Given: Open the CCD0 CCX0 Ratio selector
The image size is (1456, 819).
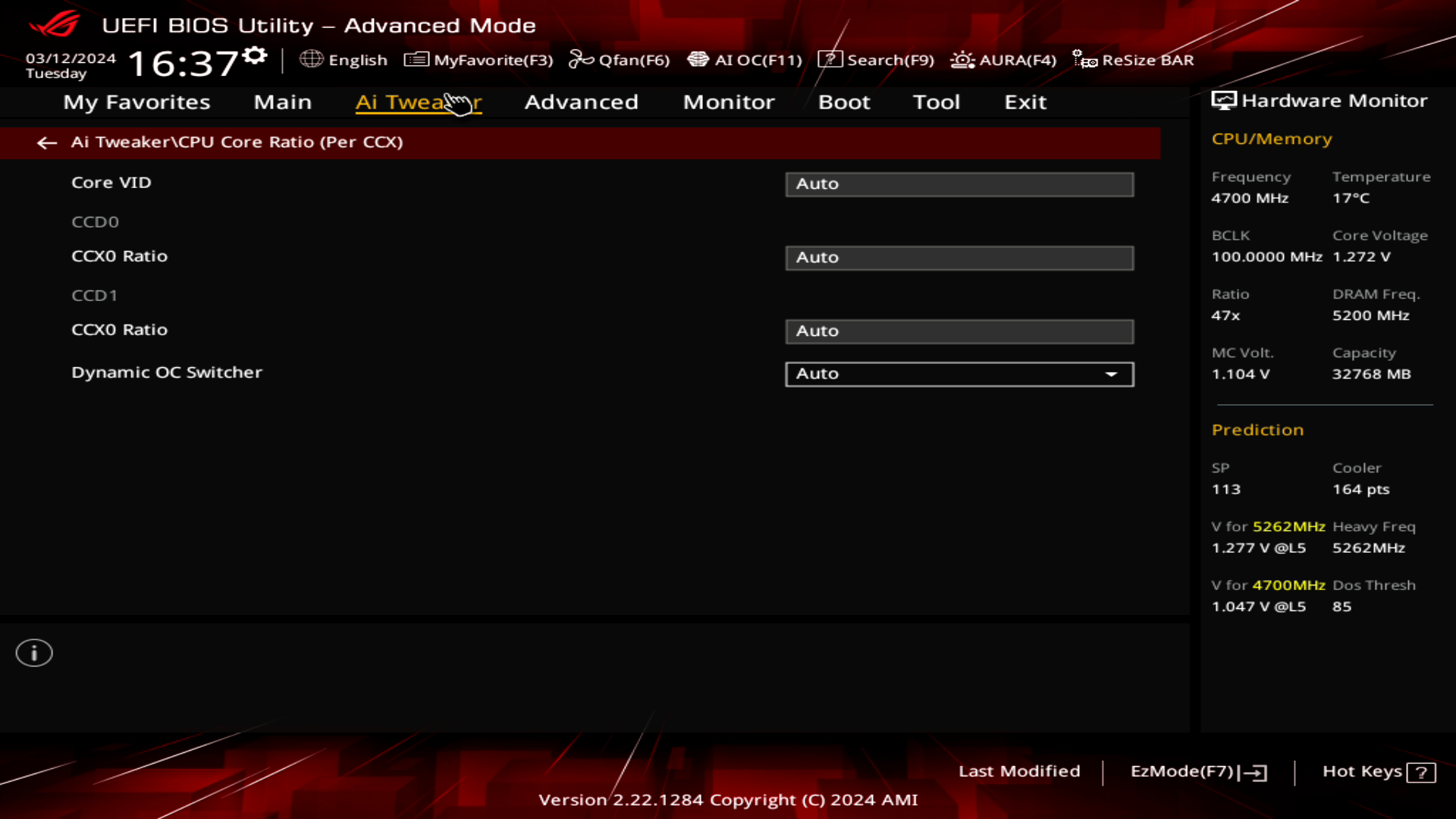Looking at the screenshot, I should pos(959,258).
